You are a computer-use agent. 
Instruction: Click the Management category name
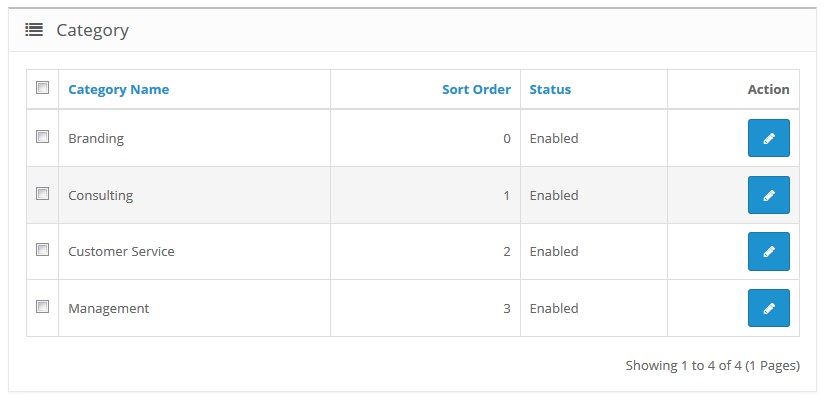pos(109,308)
